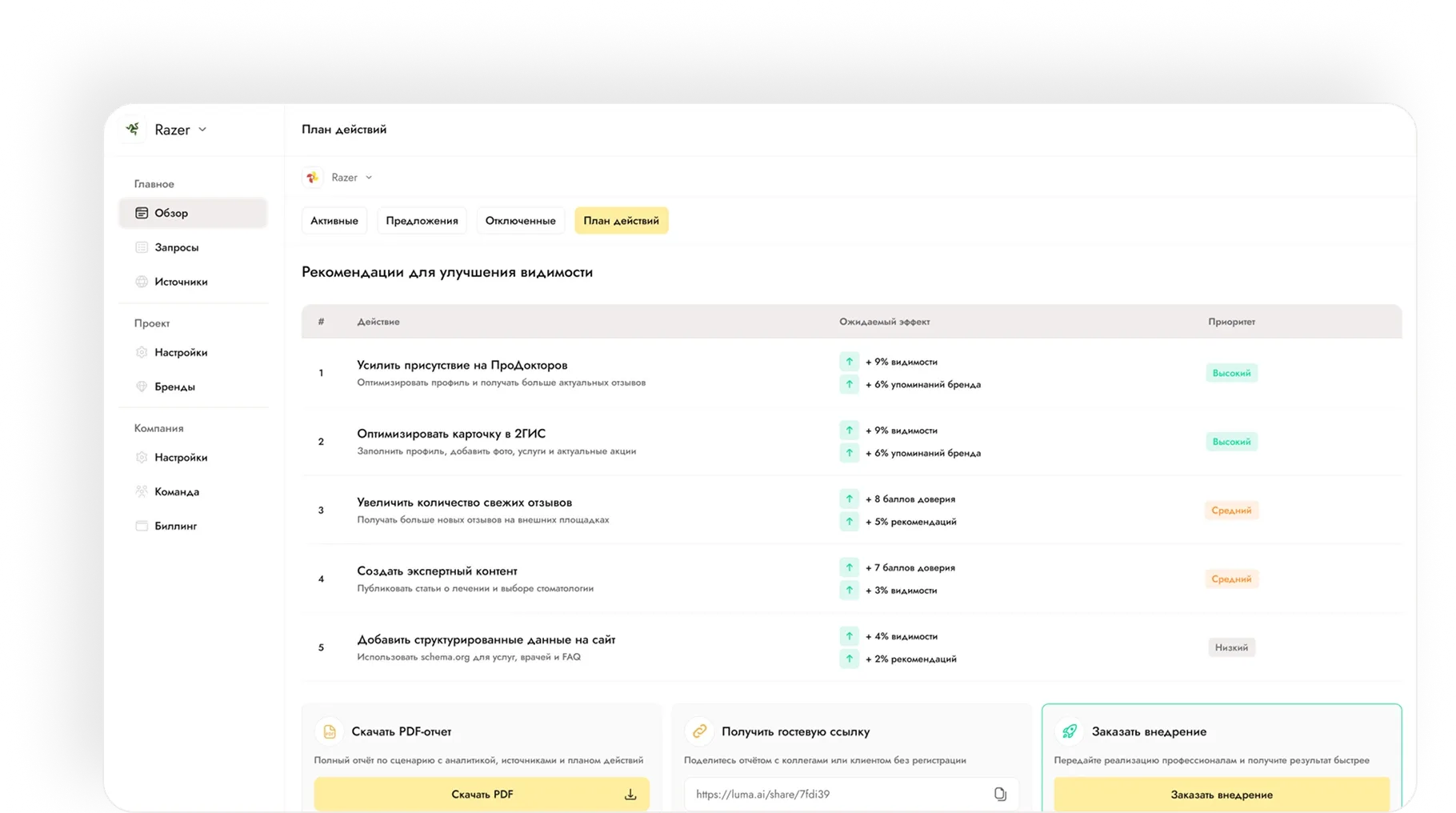Click up-arrow icon beside +3% видимости

click(849, 591)
